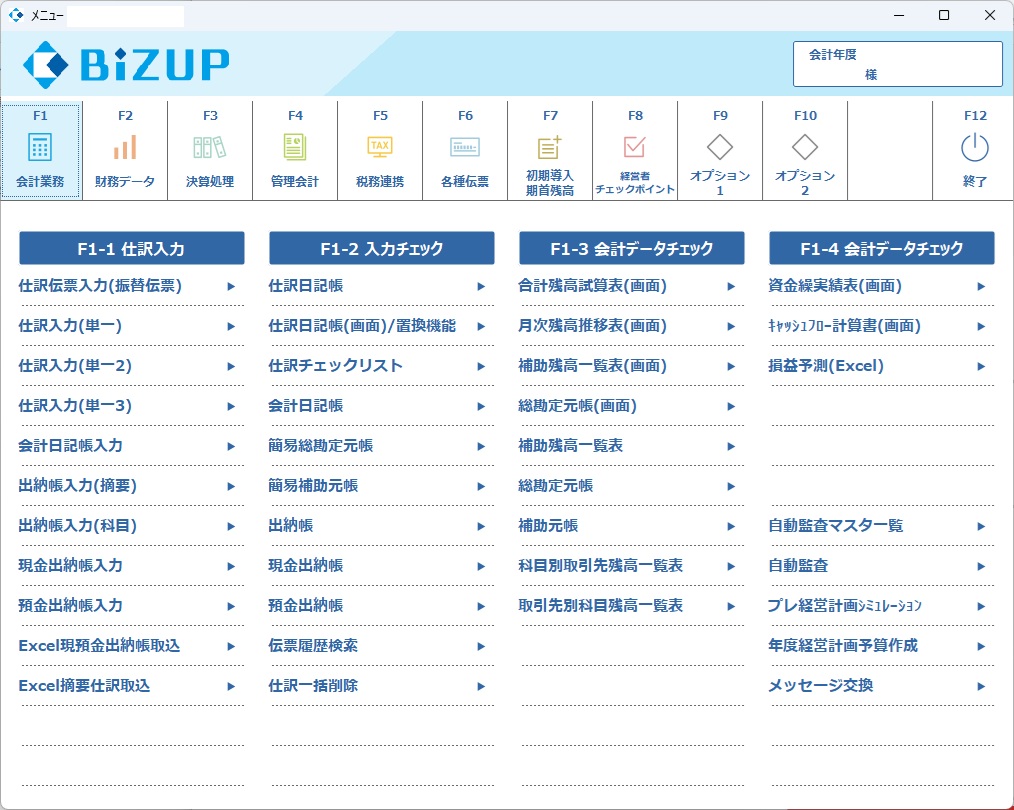1014x810 pixels.
Task: Open Excel摘要仕訳取込
Action: click(x=84, y=686)
